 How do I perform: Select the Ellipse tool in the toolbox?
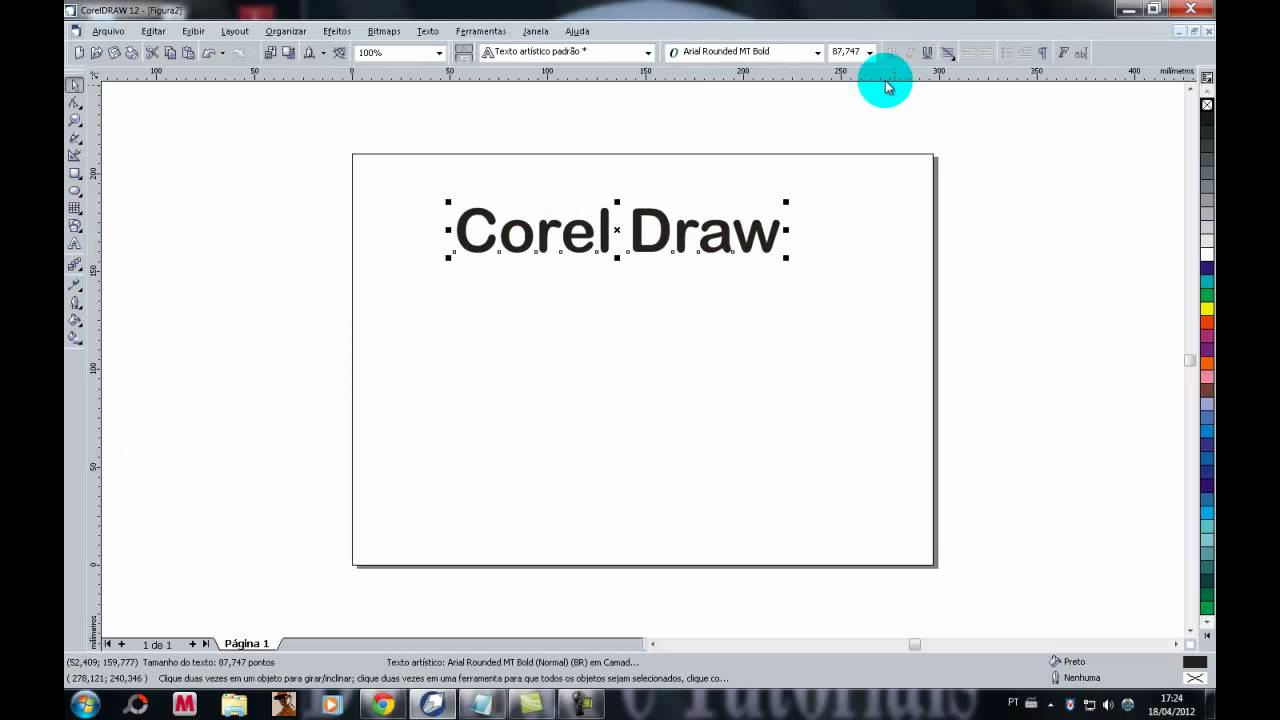point(75,191)
